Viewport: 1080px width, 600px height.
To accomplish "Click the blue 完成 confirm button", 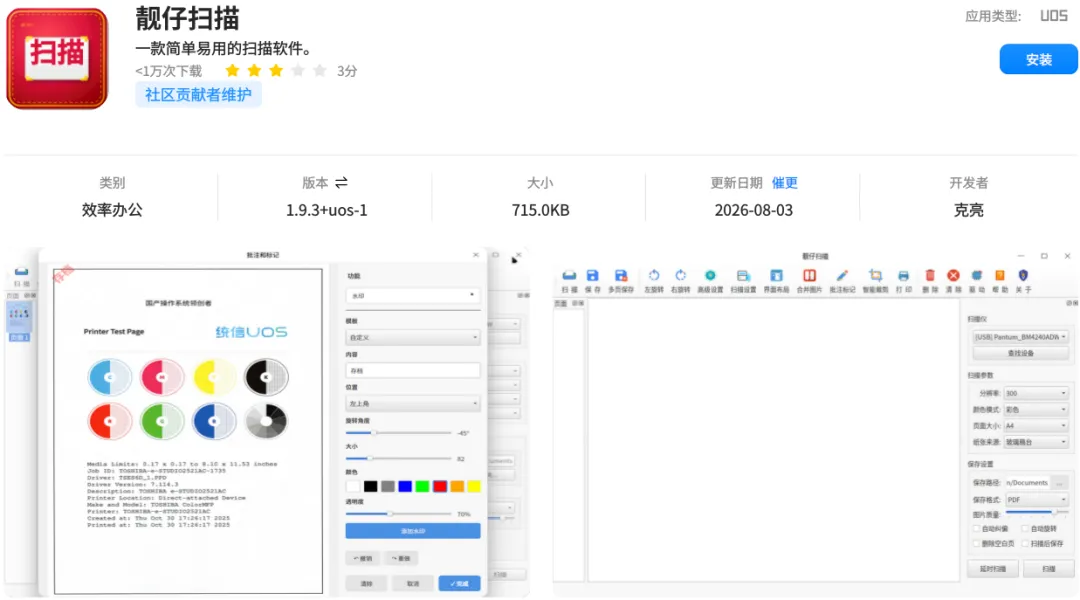I will coord(459,583).
